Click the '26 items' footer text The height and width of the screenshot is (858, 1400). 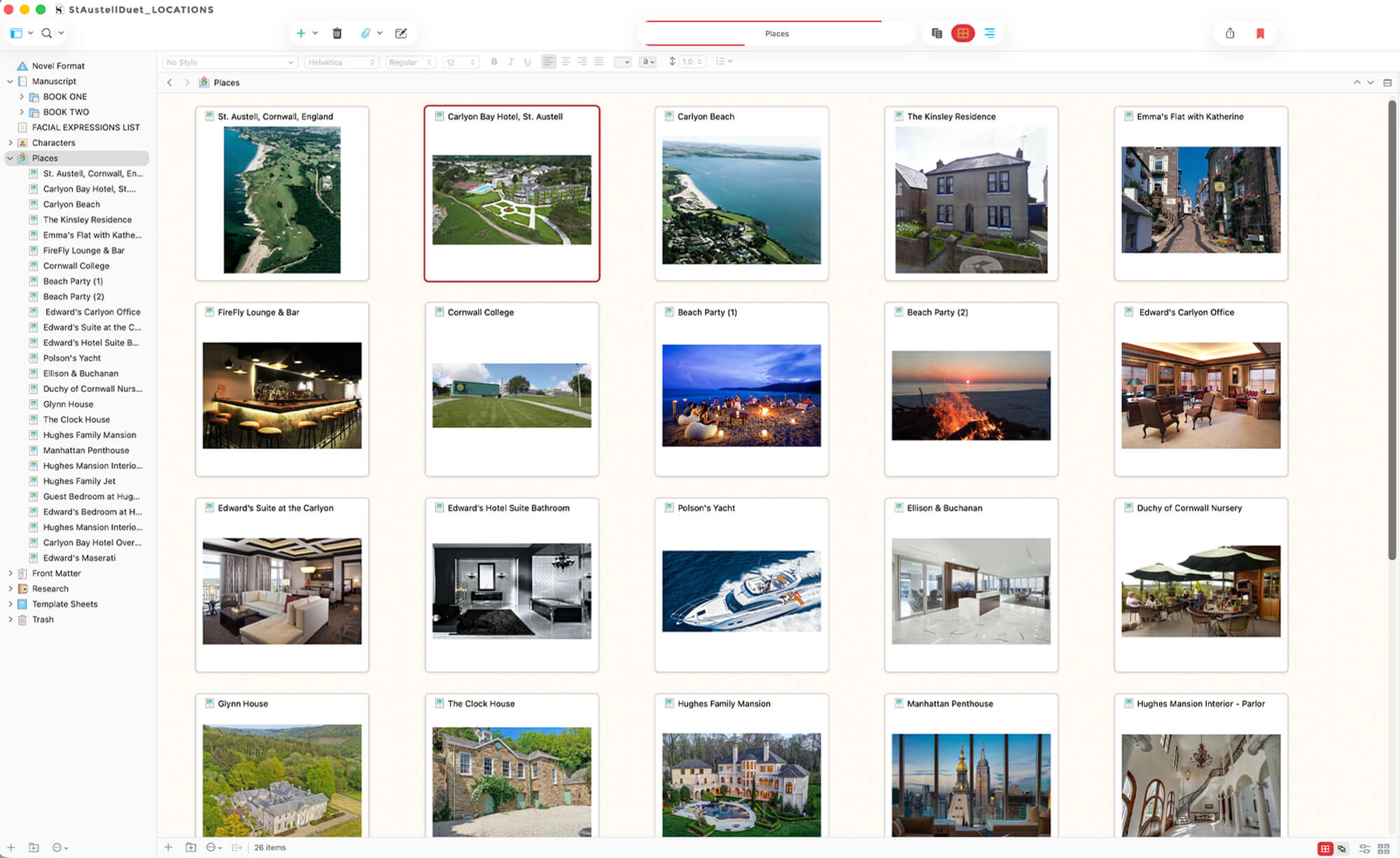tap(270, 847)
